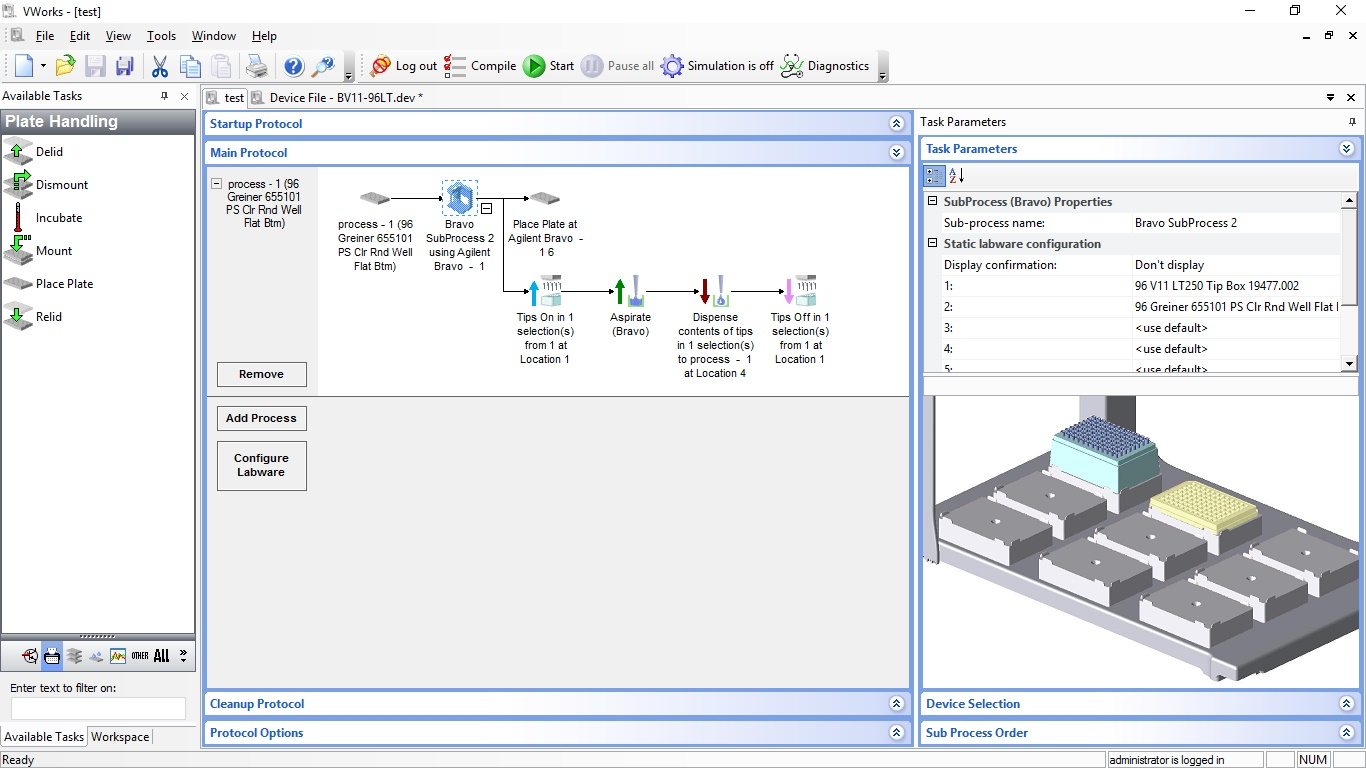
Task: Show the Plate Handling task category
Action: pos(52,656)
